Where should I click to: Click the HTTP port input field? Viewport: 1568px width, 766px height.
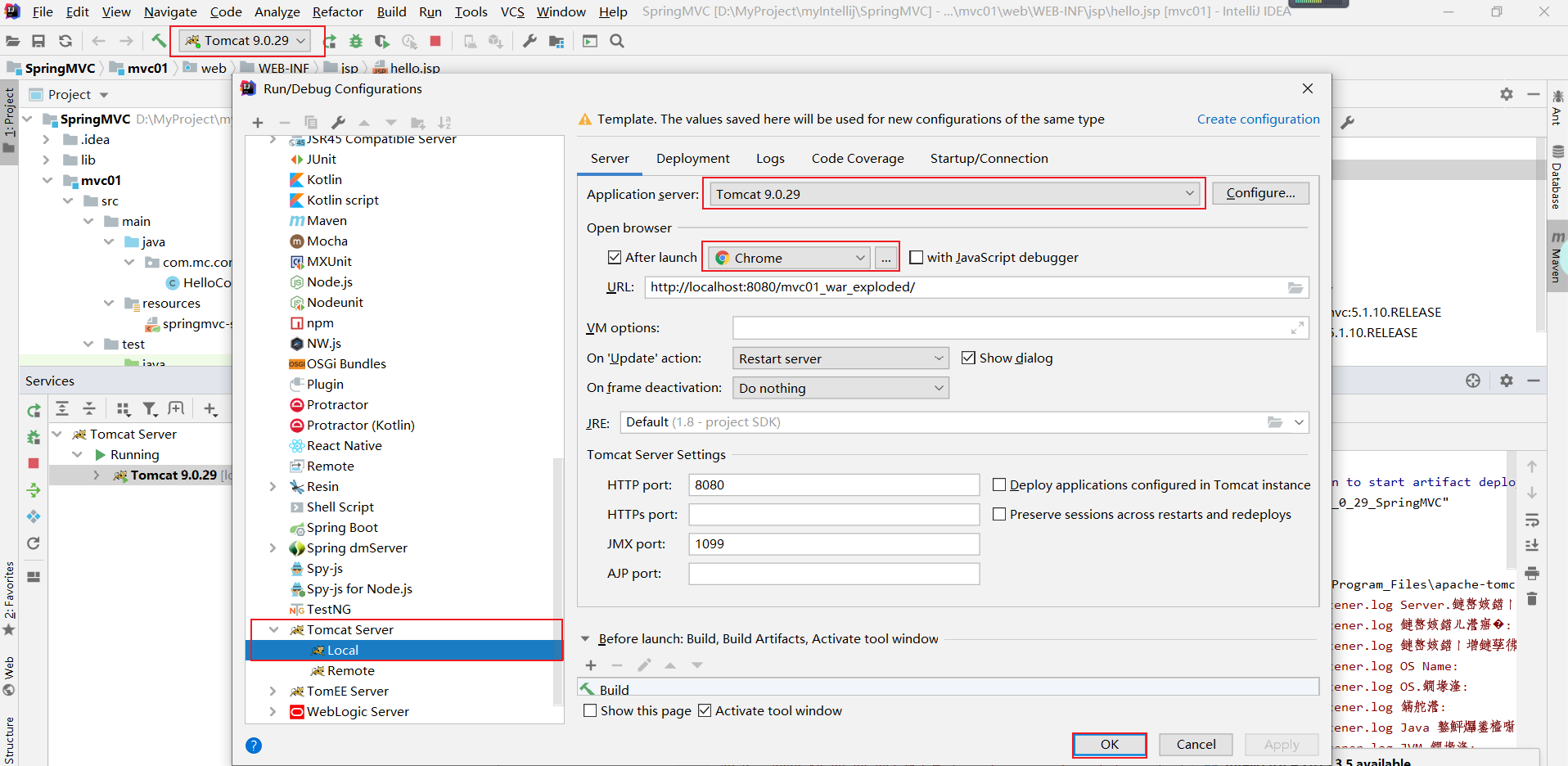[834, 484]
